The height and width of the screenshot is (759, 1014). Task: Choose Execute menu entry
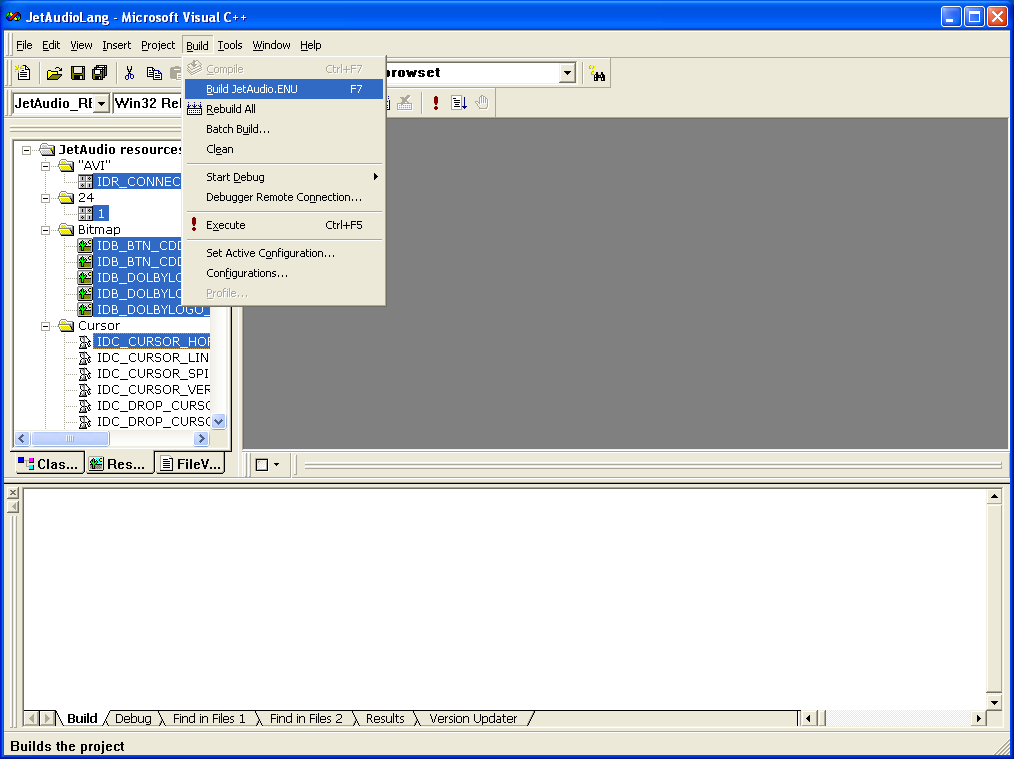[284, 225]
